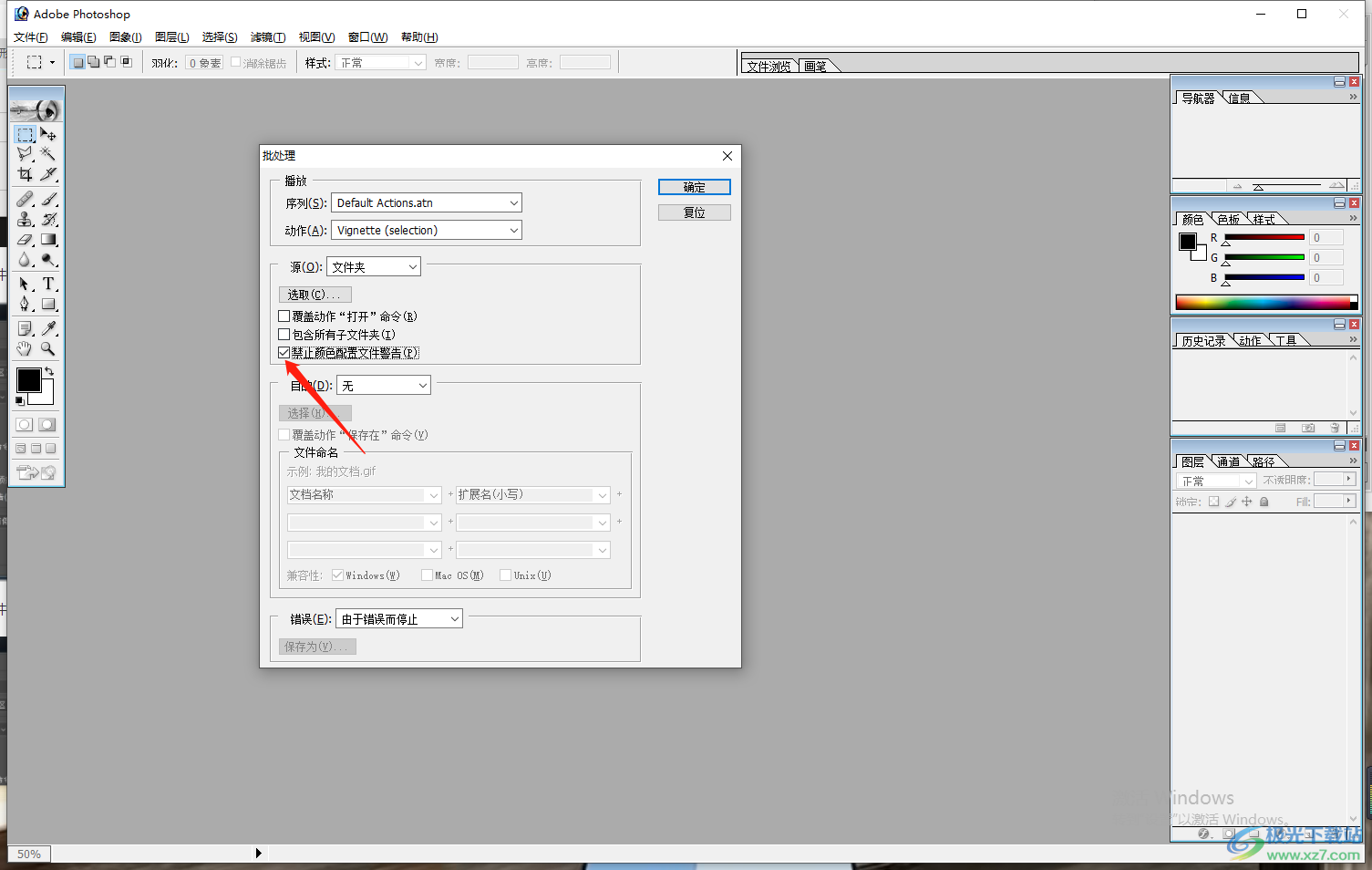Select the Clone Stamp tool

[26, 219]
